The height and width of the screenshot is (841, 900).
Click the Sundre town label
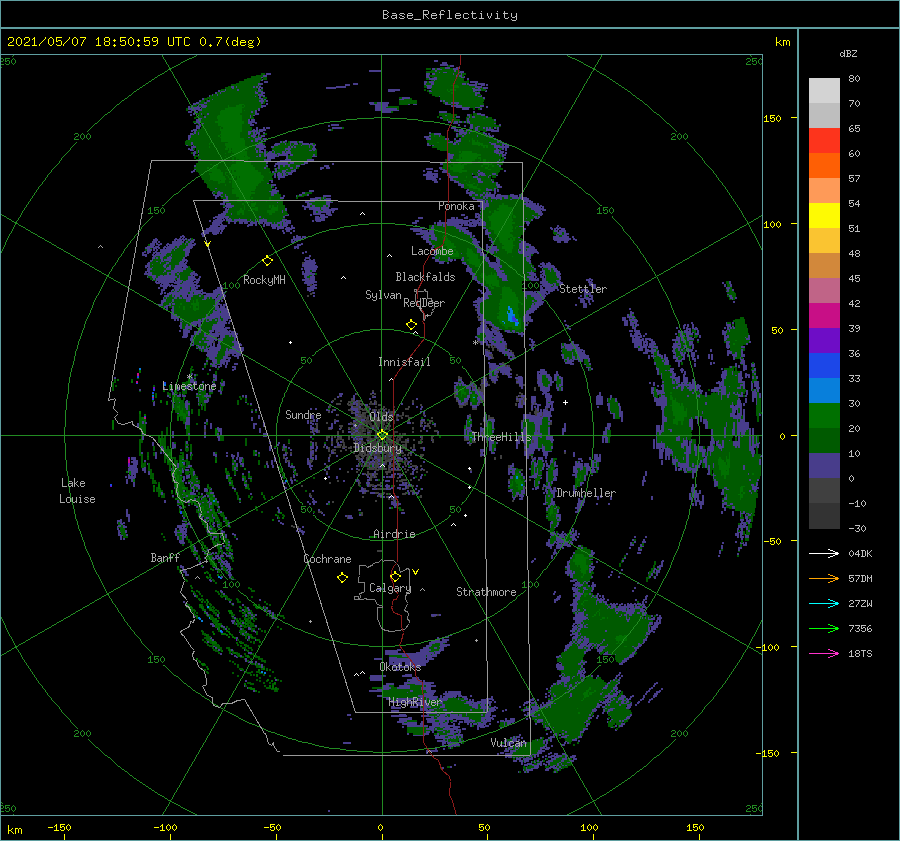(303, 414)
